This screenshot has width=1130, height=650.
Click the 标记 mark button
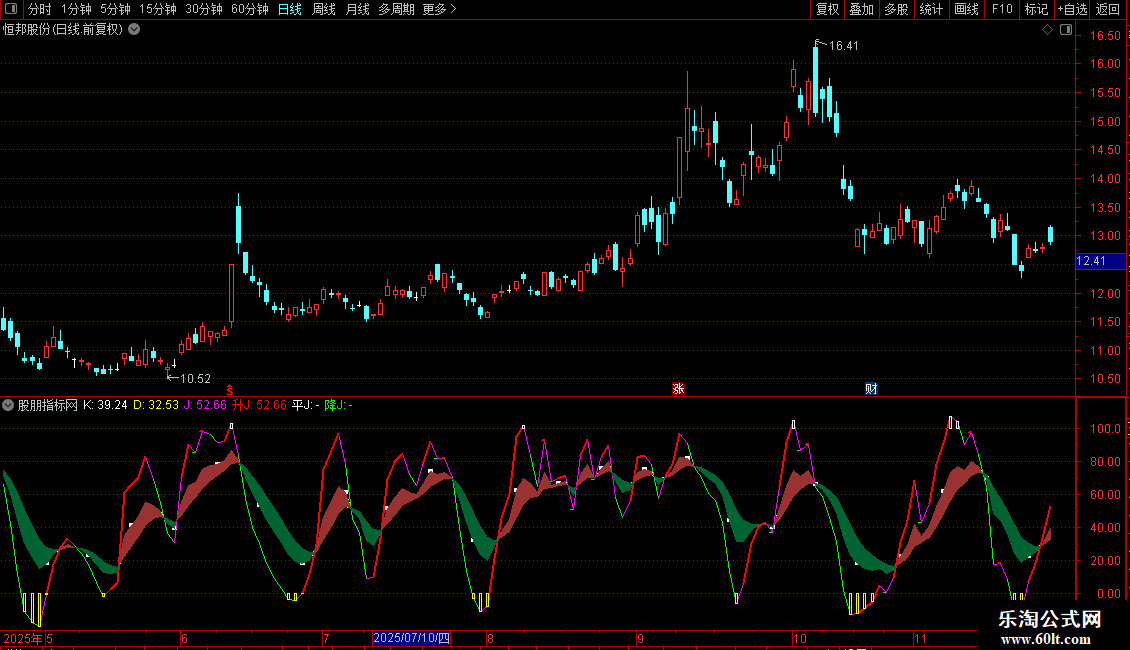tap(1036, 9)
